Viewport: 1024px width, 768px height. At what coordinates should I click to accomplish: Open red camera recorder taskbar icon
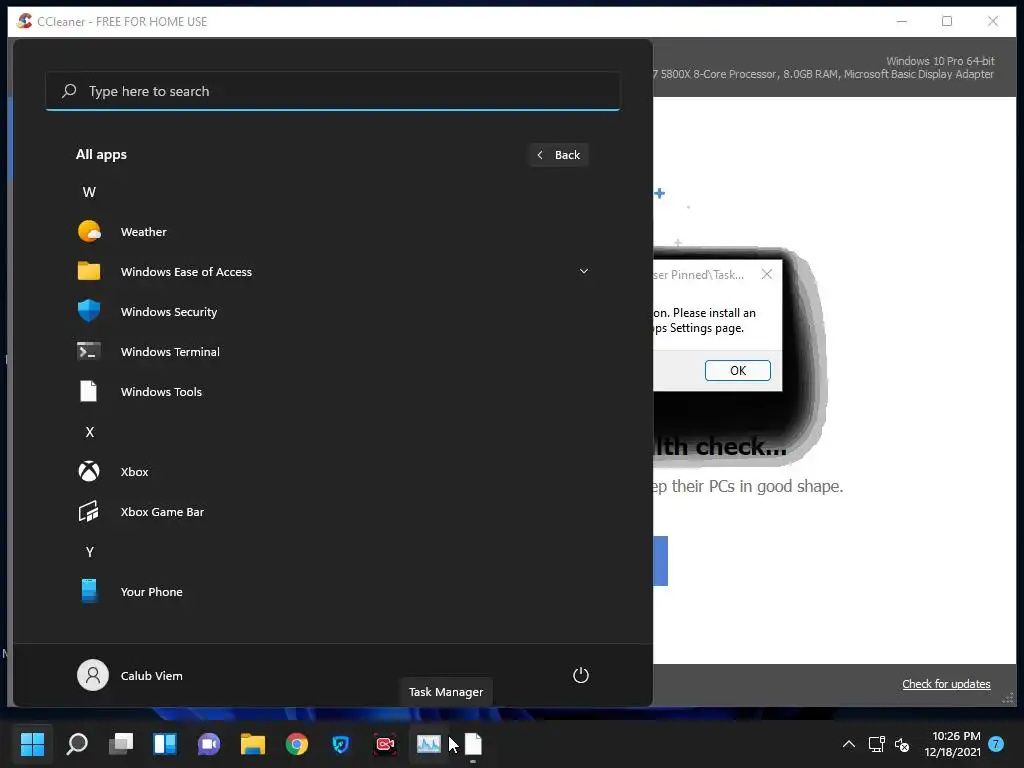tap(385, 744)
